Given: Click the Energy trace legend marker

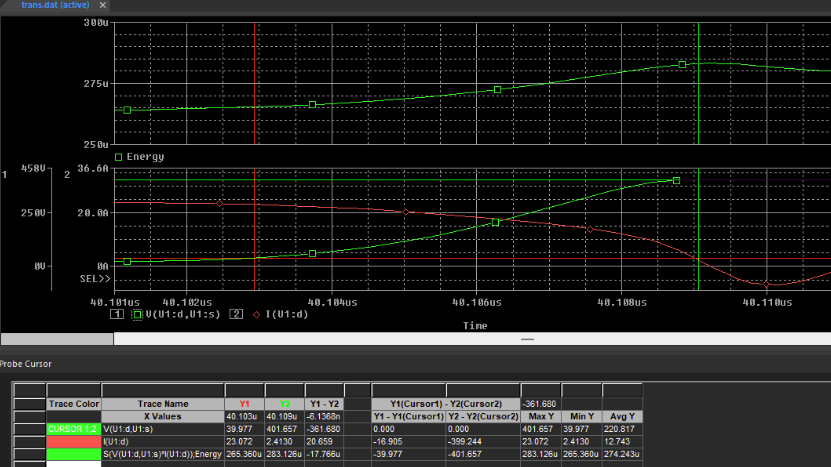Looking at the screenshot, I should pyautogui.click(x=119, y=157).
